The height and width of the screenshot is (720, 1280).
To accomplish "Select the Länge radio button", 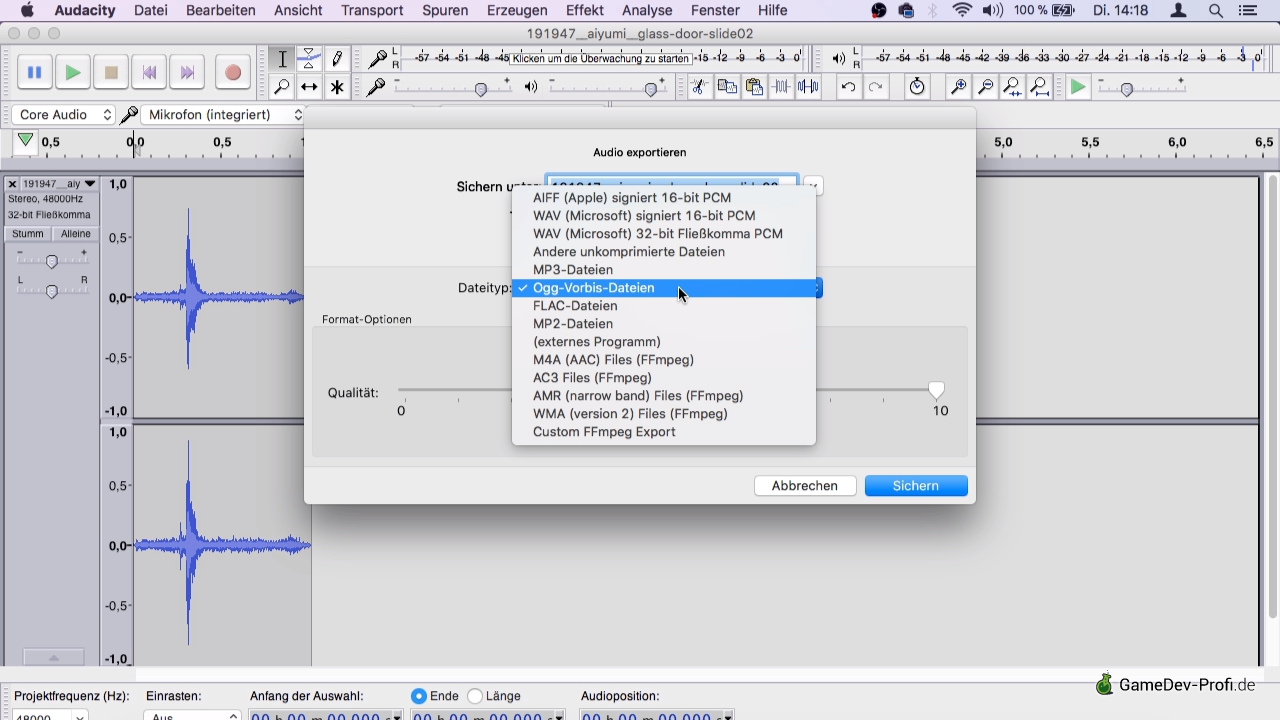I will coord(475,696).
